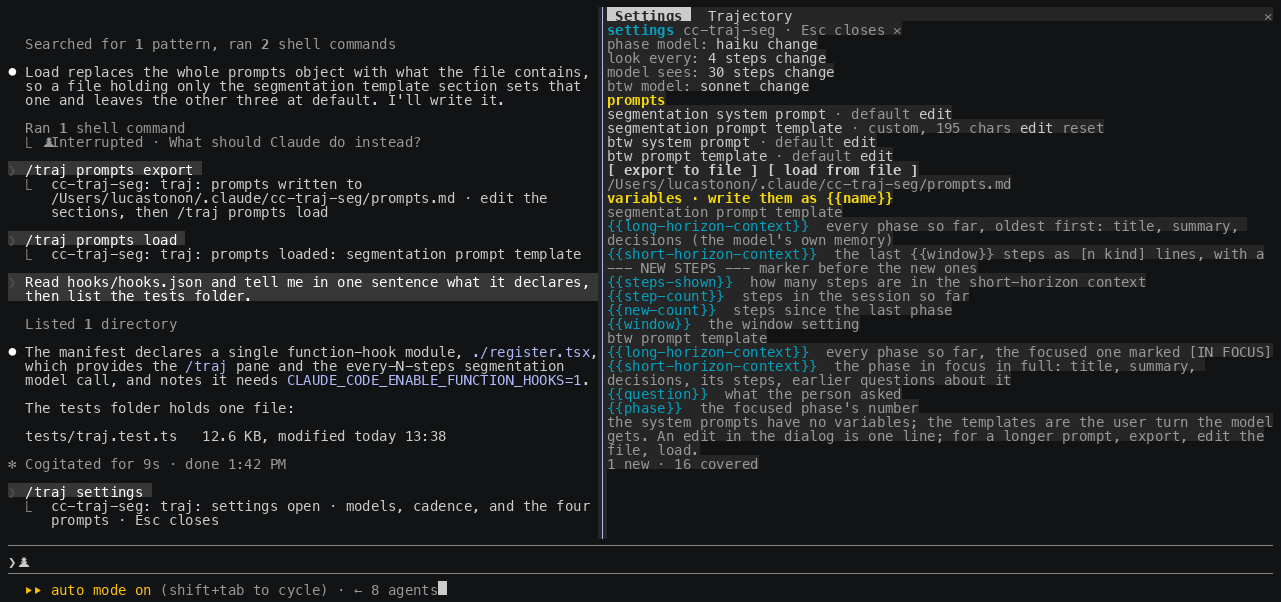Change the 'model sees' 30 steps value
This screenshot has height=602, width=1281.
809,72
